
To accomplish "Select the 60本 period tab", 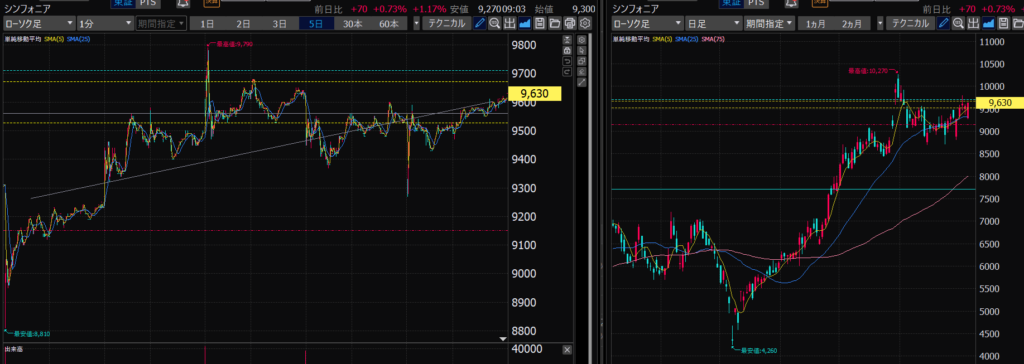I will tap(389, 24).
